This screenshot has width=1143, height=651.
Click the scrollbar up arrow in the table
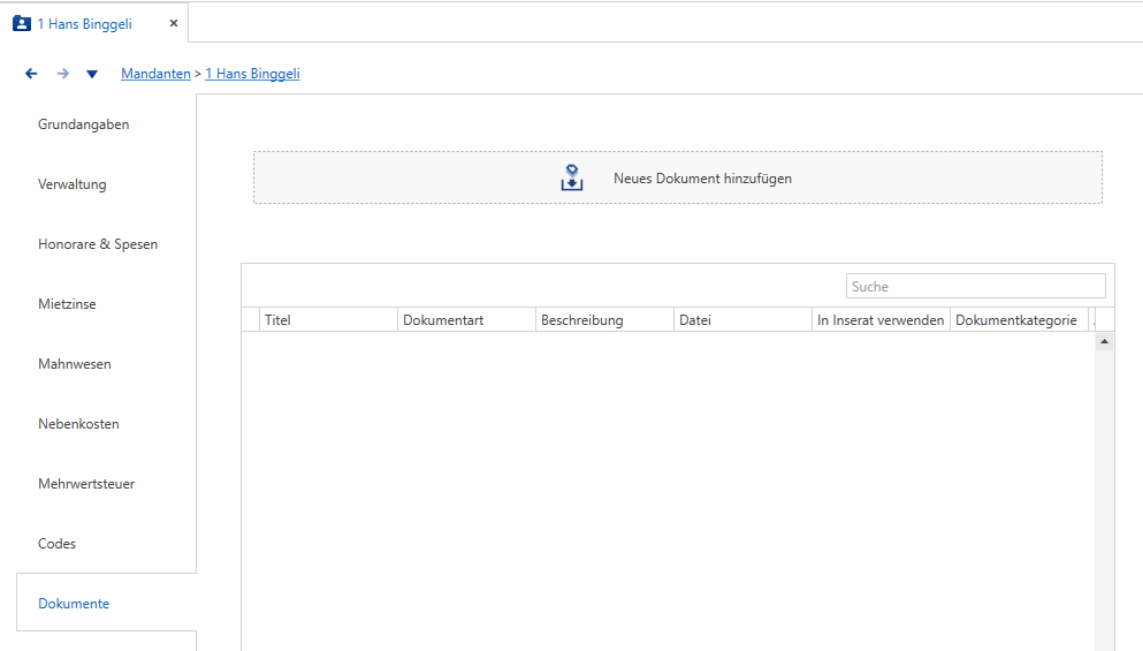[x=1104, y=341]
